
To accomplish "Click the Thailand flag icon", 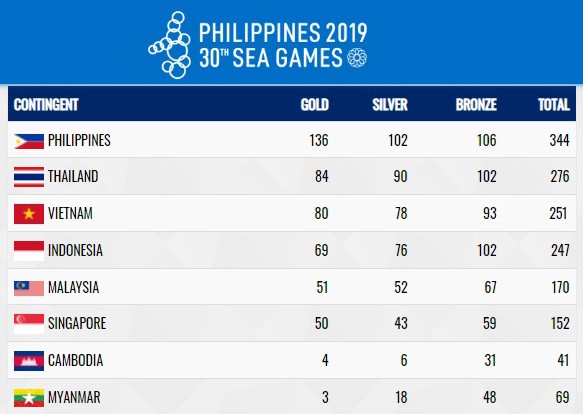I will (x=29, y=177).
